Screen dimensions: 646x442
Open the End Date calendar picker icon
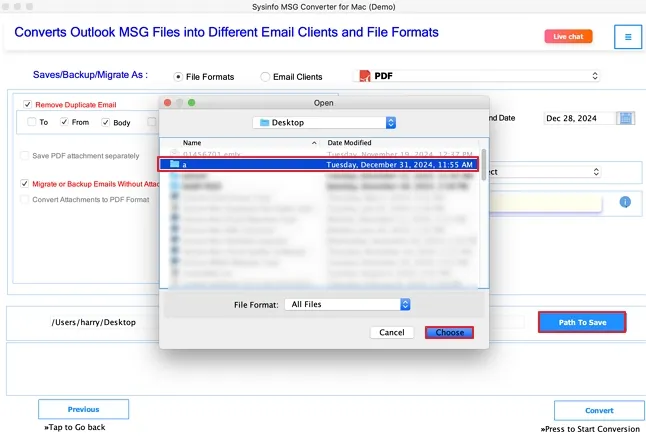(x=625, y=118)
